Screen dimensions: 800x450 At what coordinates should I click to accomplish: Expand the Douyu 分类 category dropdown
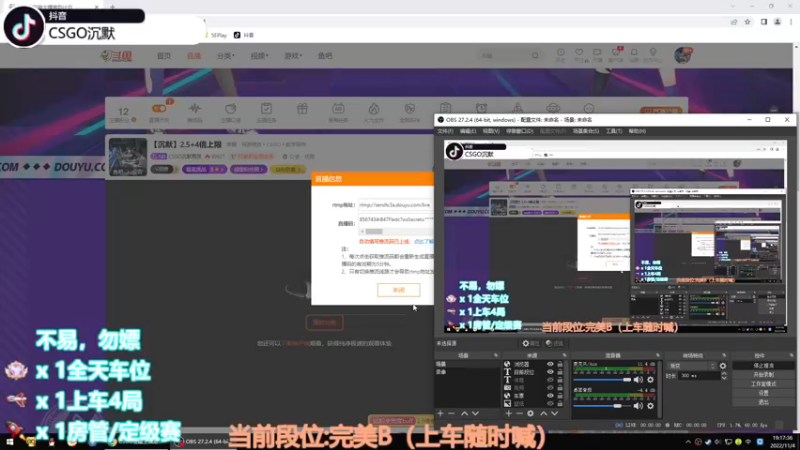click(x=226, y=56)
